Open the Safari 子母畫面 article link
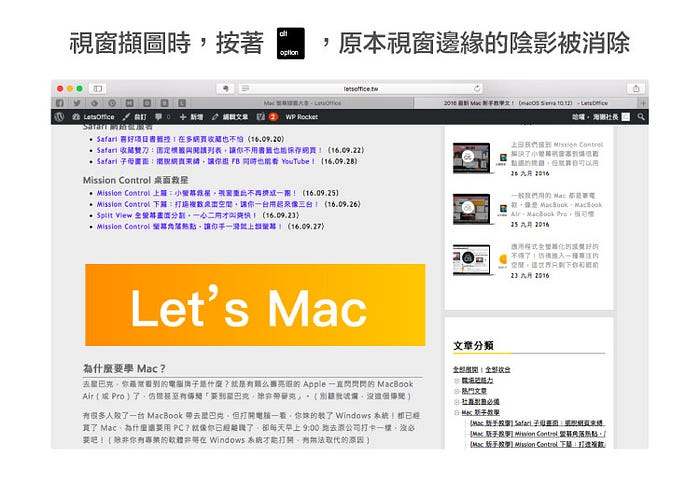 (206, 162)
